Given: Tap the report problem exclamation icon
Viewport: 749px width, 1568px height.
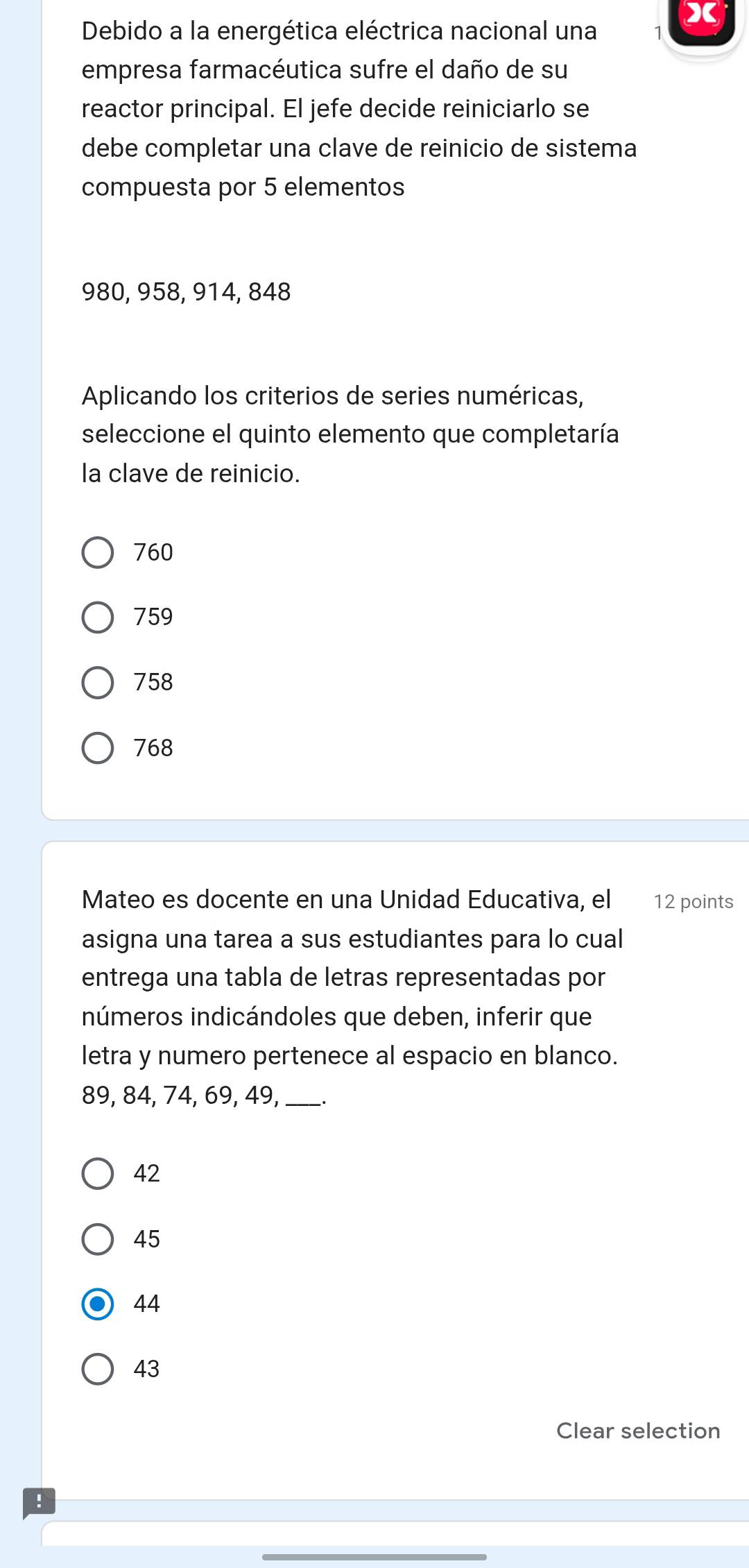Looking at the screenshot, I should (38, 1503).
